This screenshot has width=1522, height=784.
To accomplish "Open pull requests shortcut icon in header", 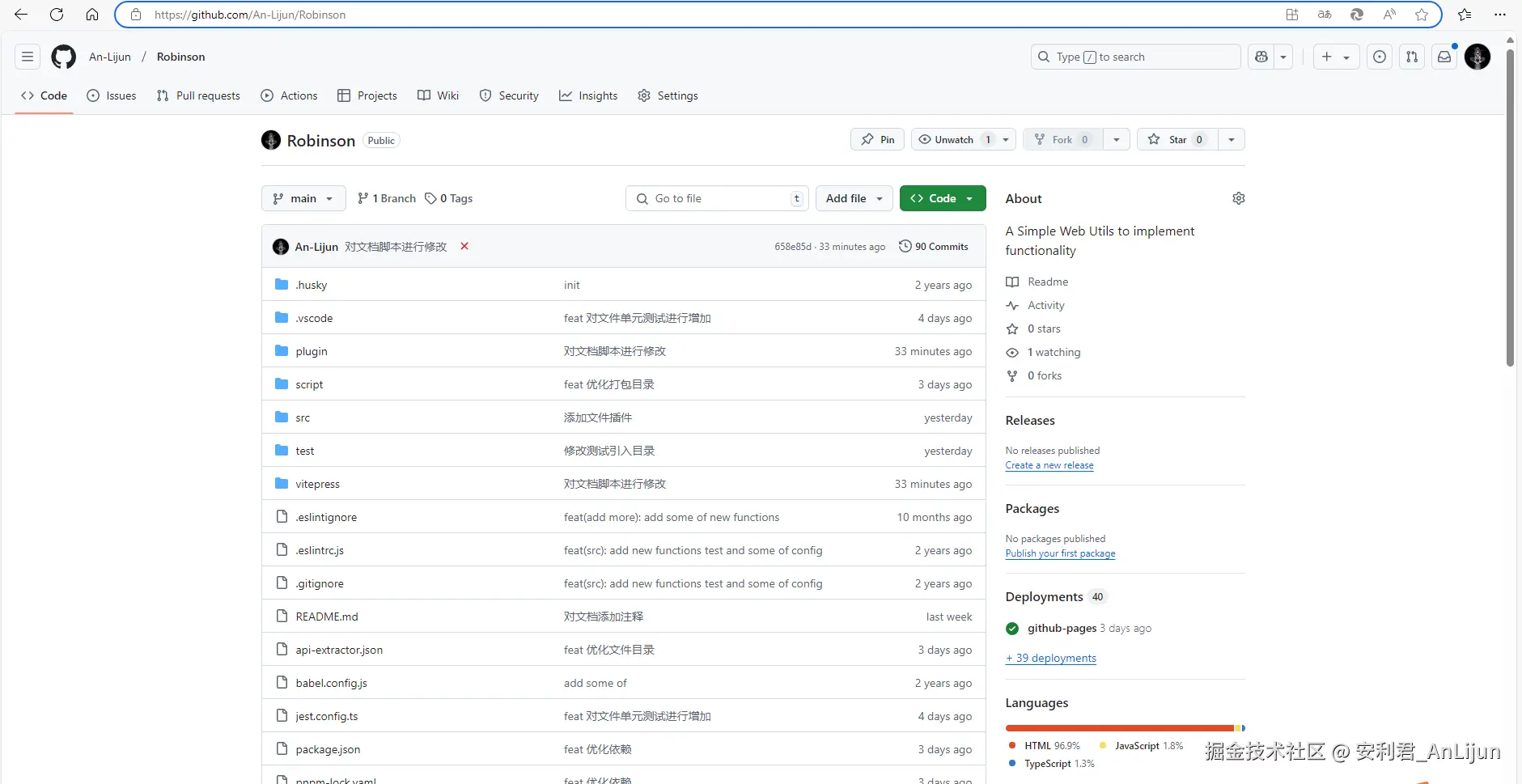I will click(x=1412, y=57).
